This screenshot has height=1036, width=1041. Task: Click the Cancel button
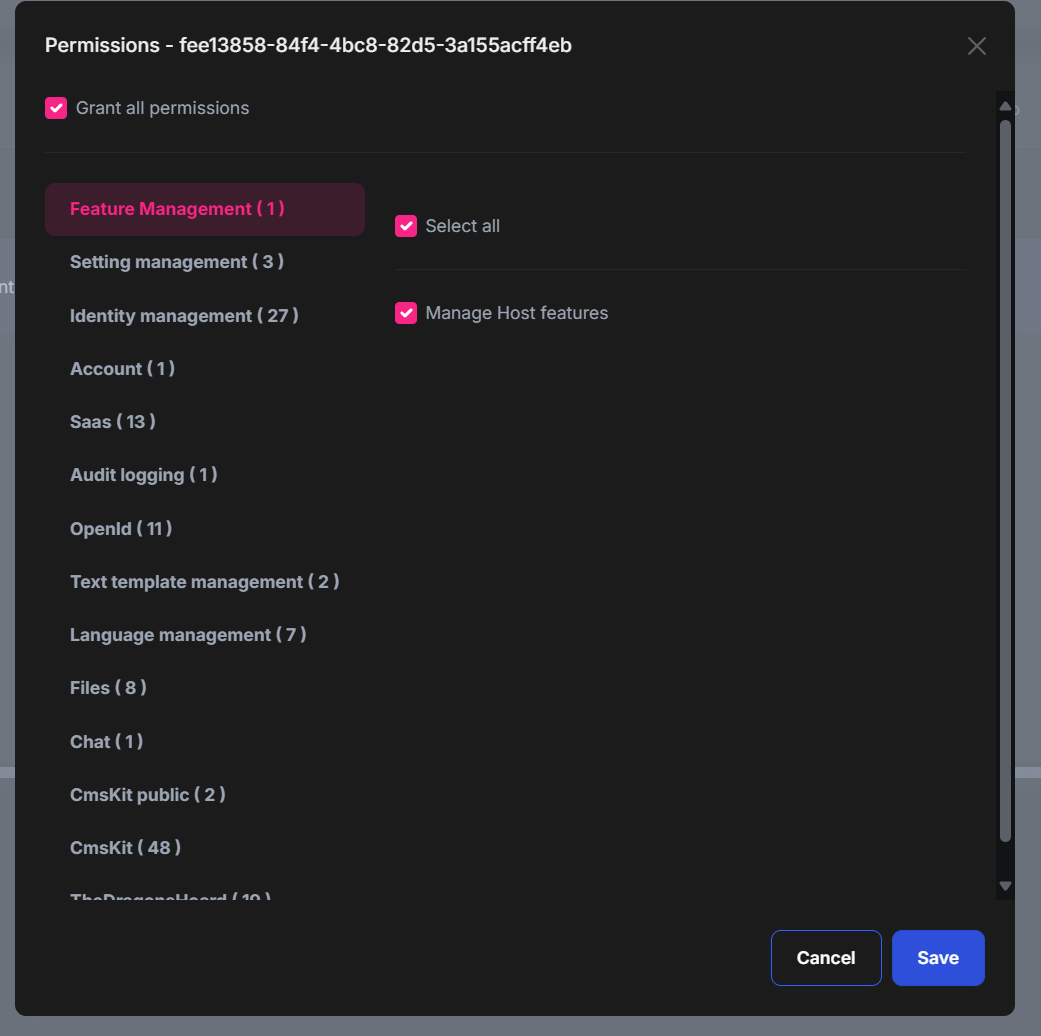click(x=826, y=958)
